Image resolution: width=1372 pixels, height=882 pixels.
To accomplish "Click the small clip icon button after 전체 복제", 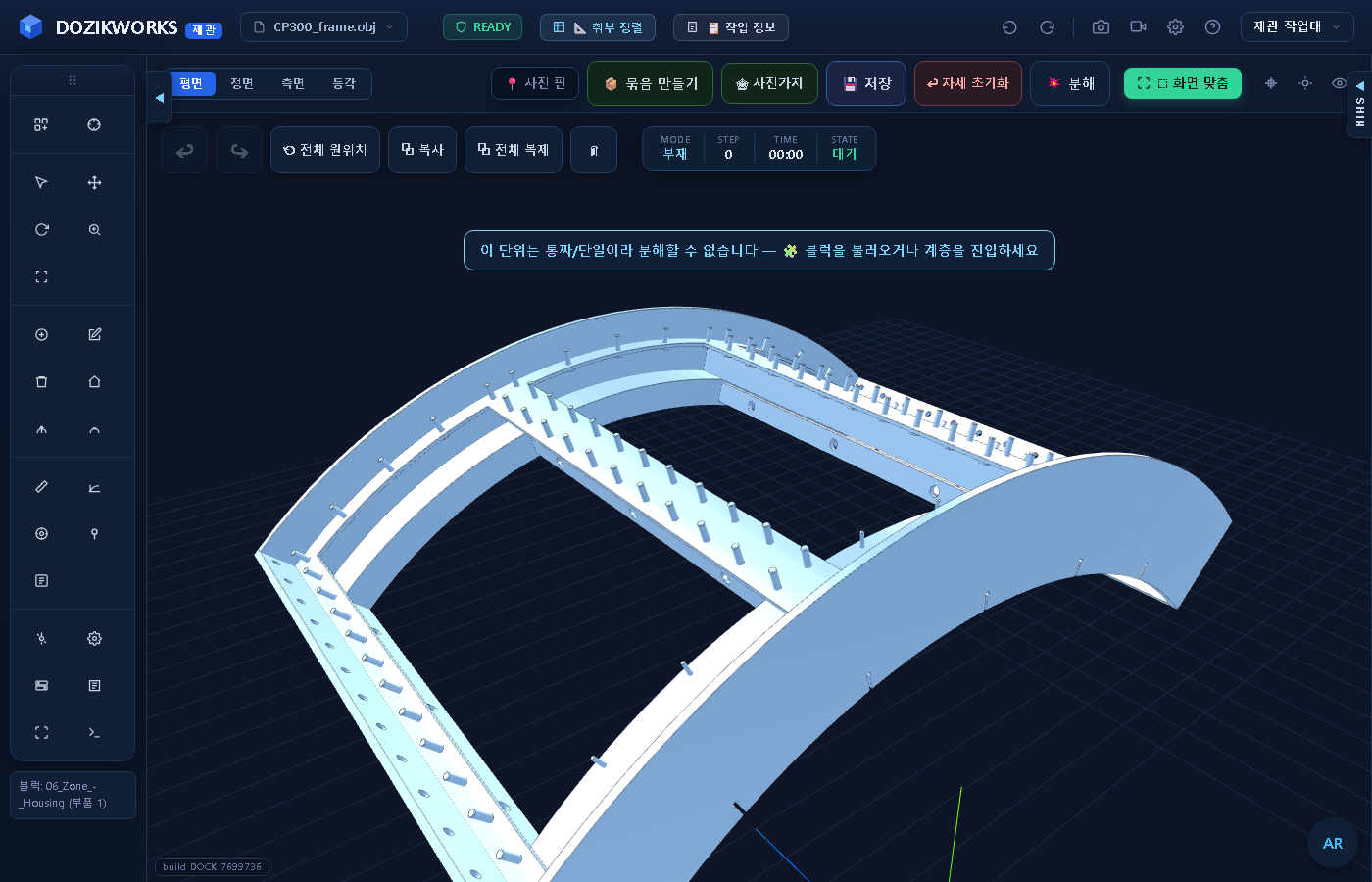I will (x=594, y=150).
